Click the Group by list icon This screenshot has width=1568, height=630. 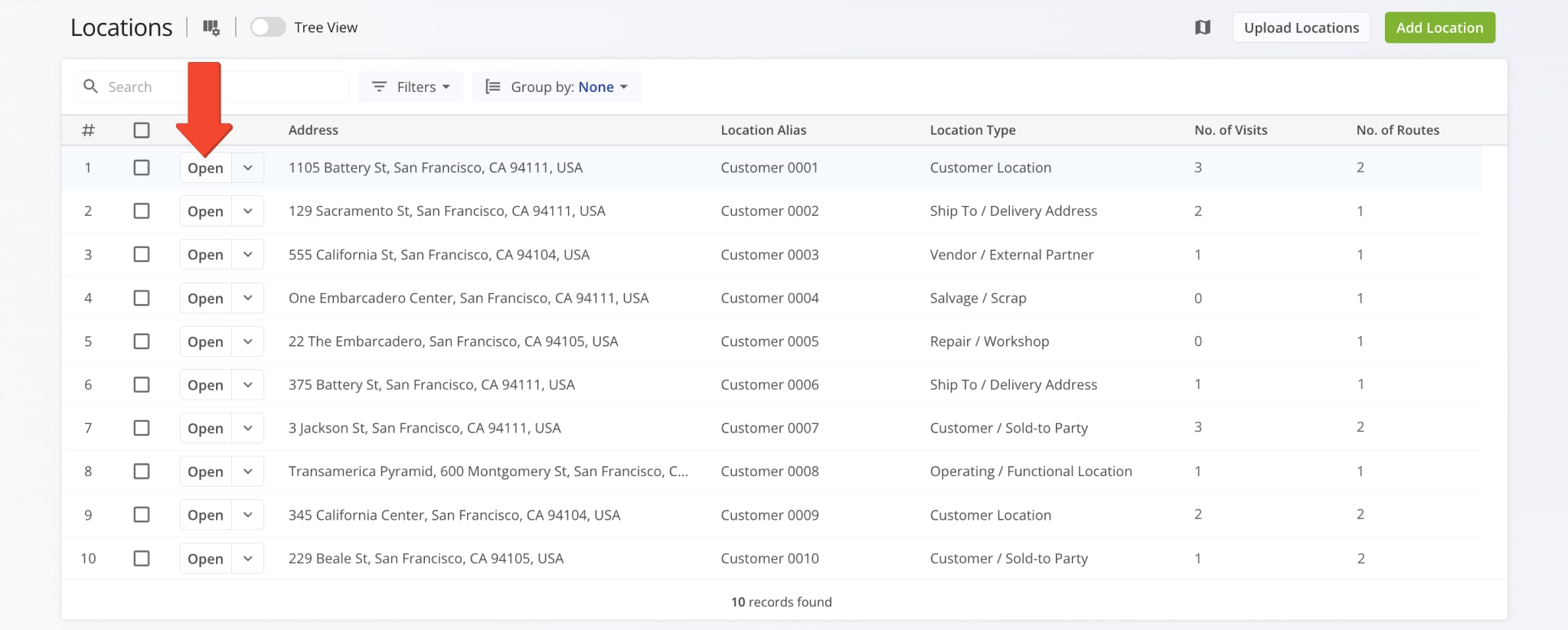click(x=493, y=87)
